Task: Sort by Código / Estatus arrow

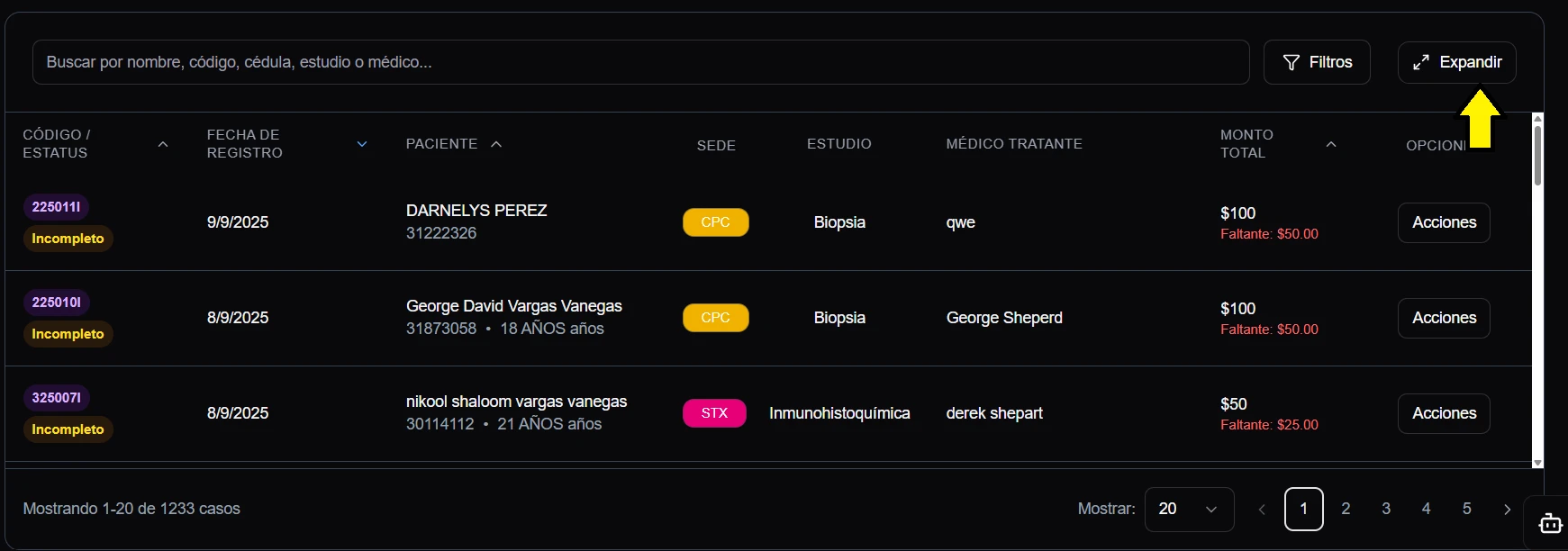Action: pyautogui.click(x=163, y=144)
